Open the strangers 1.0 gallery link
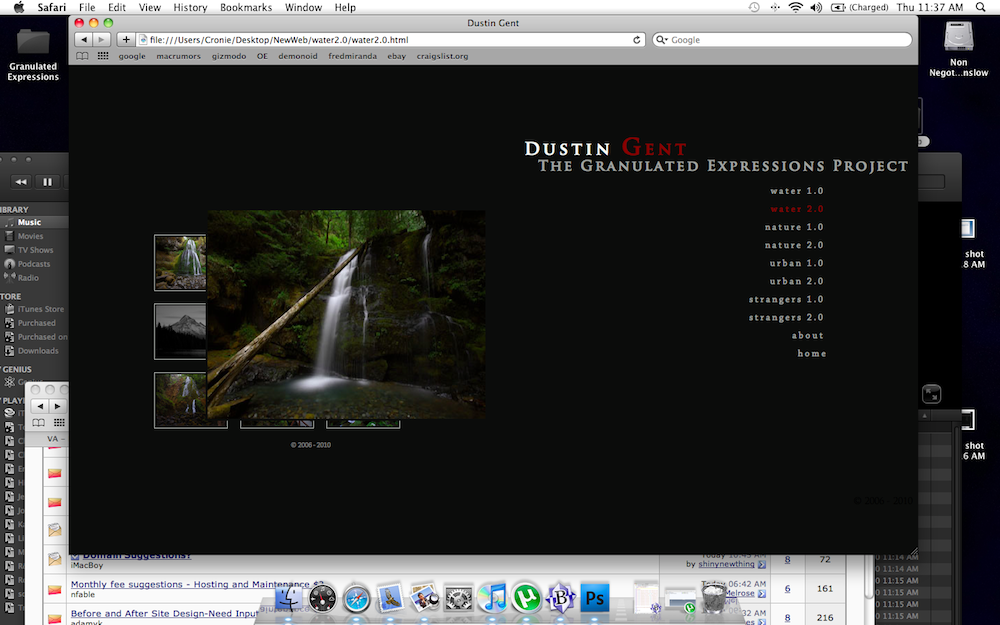This screenshot has width=1000, height=625. (786, 299)
